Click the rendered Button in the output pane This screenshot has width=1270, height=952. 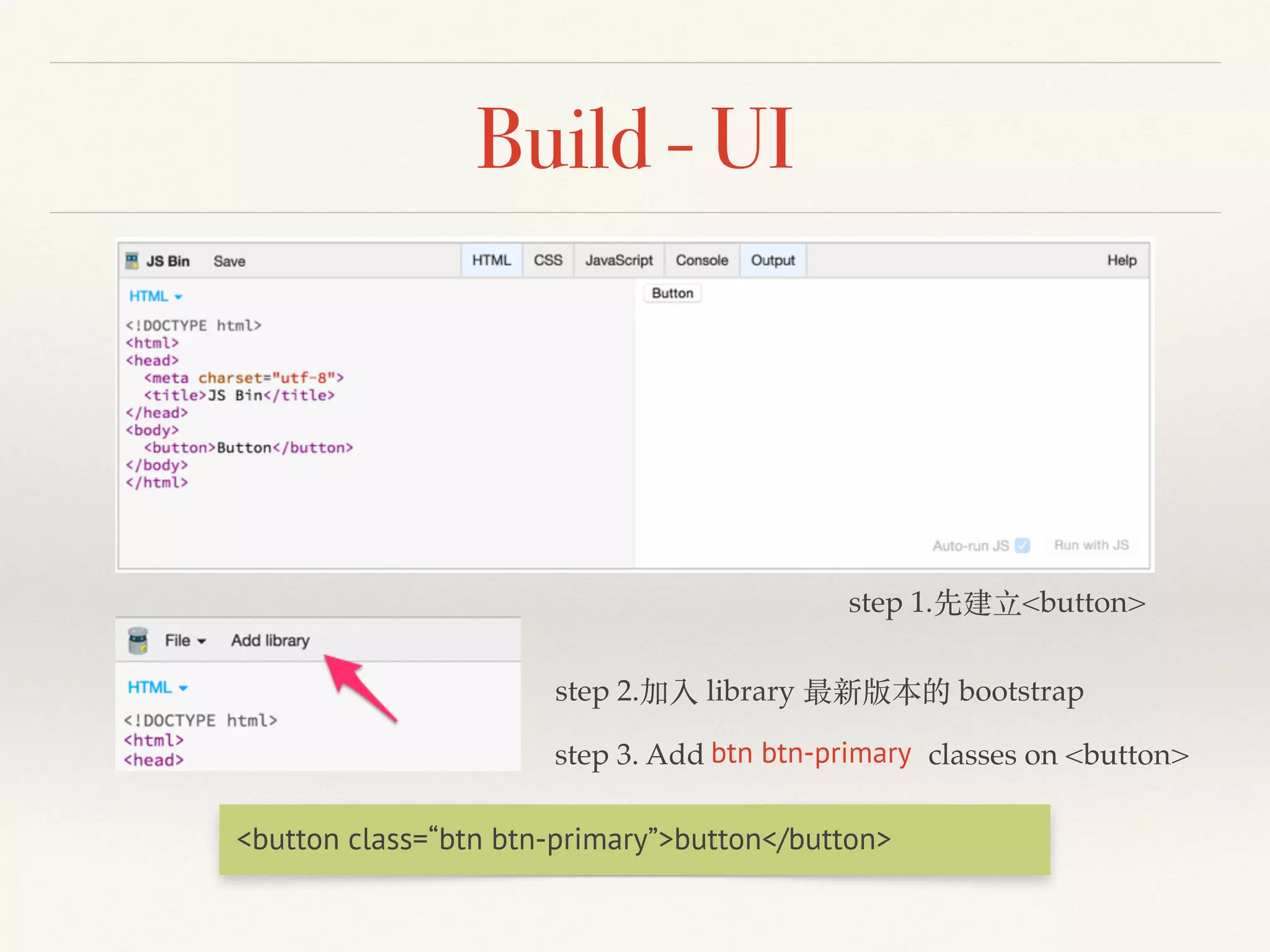coord(672,293)
